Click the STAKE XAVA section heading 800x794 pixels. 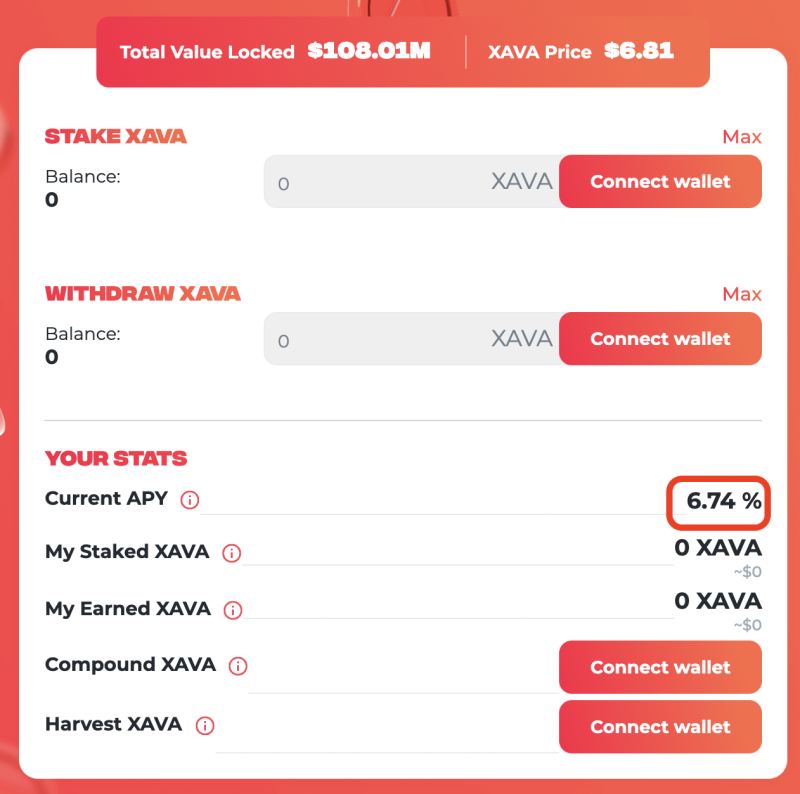[116, 136]
